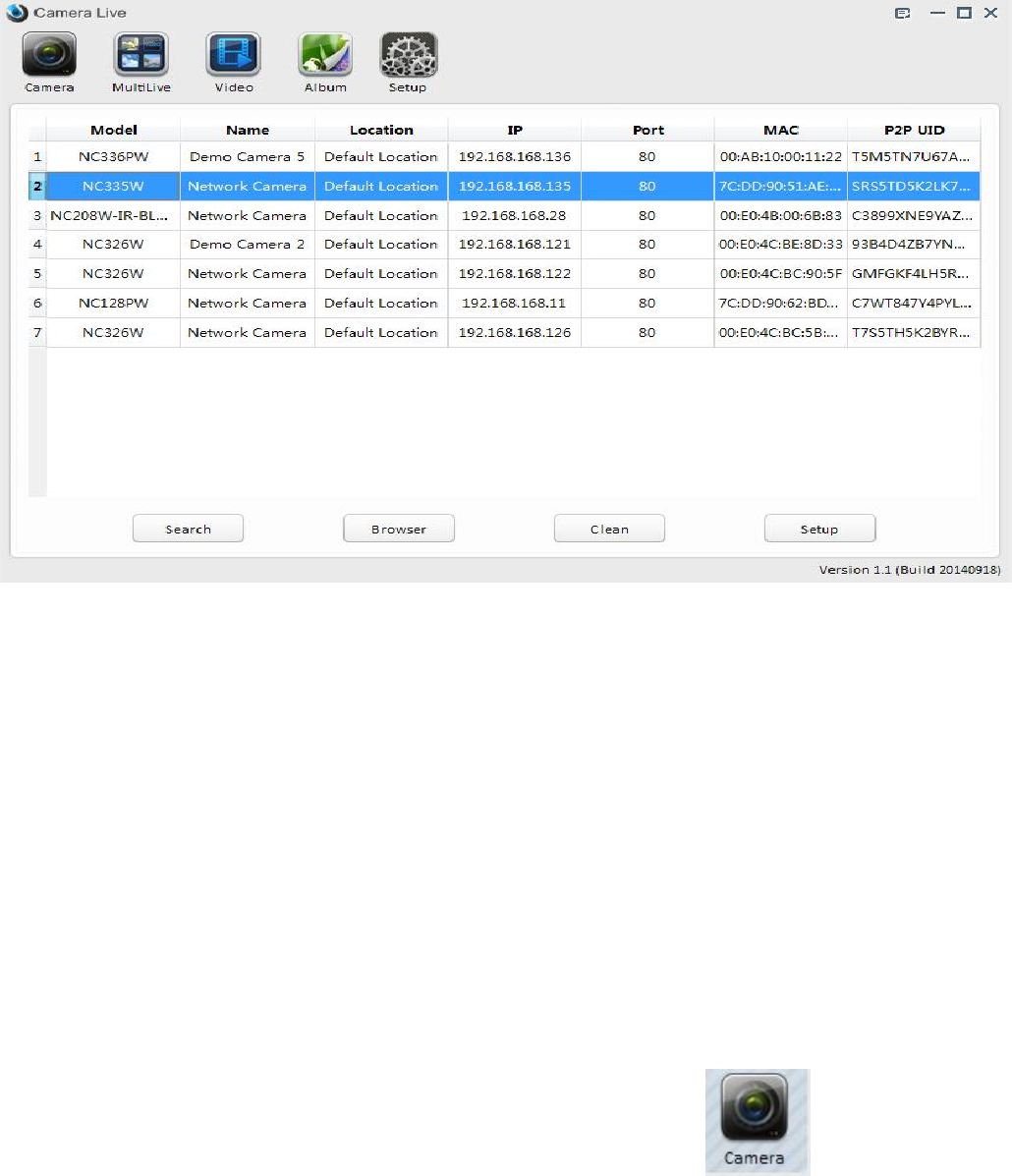Click row number 5 header
Viewport: 1012px width, 1176px height.
tap(37, 274)
